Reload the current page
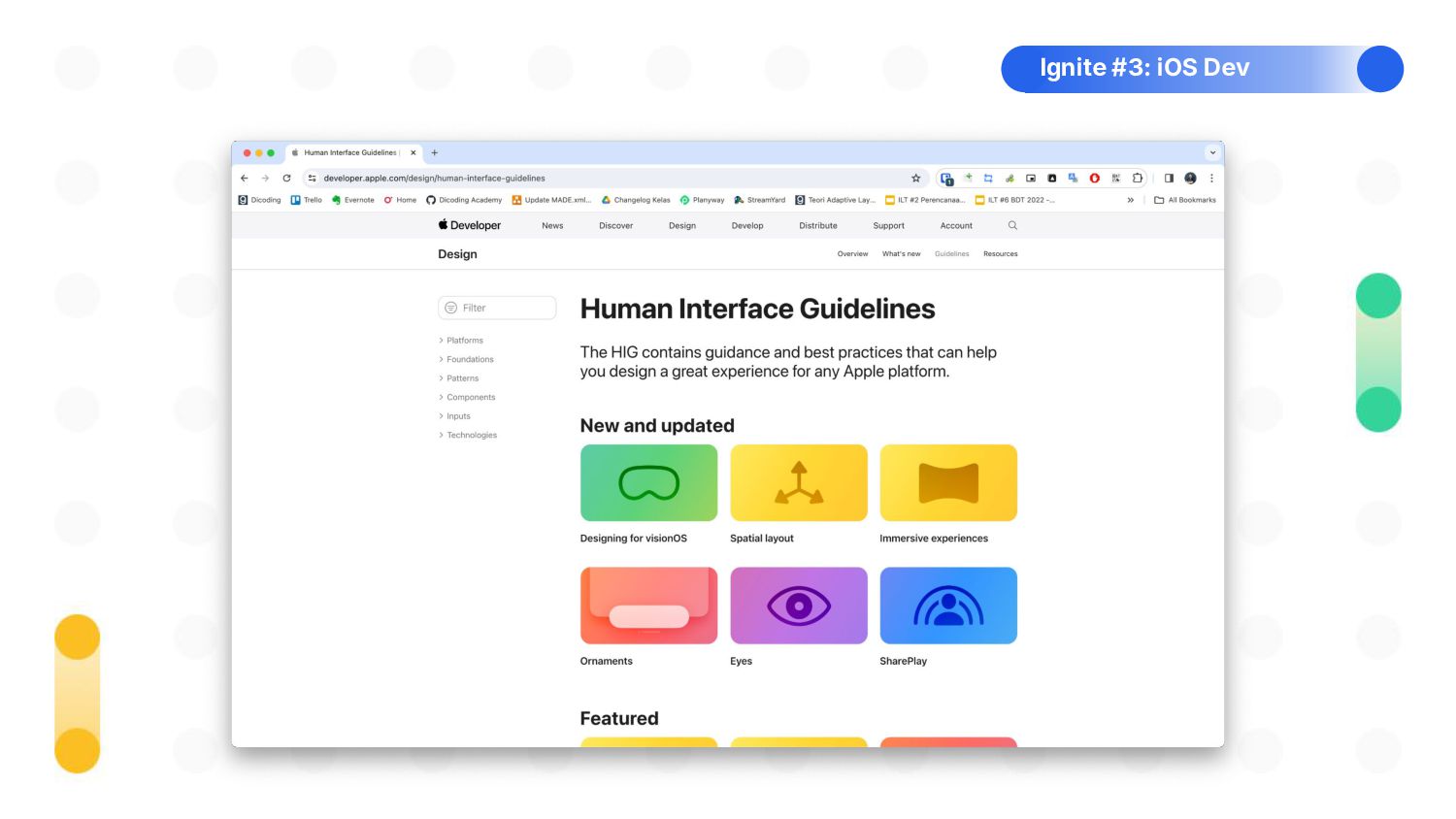The image size is (1456, 819). coord(286,179)
